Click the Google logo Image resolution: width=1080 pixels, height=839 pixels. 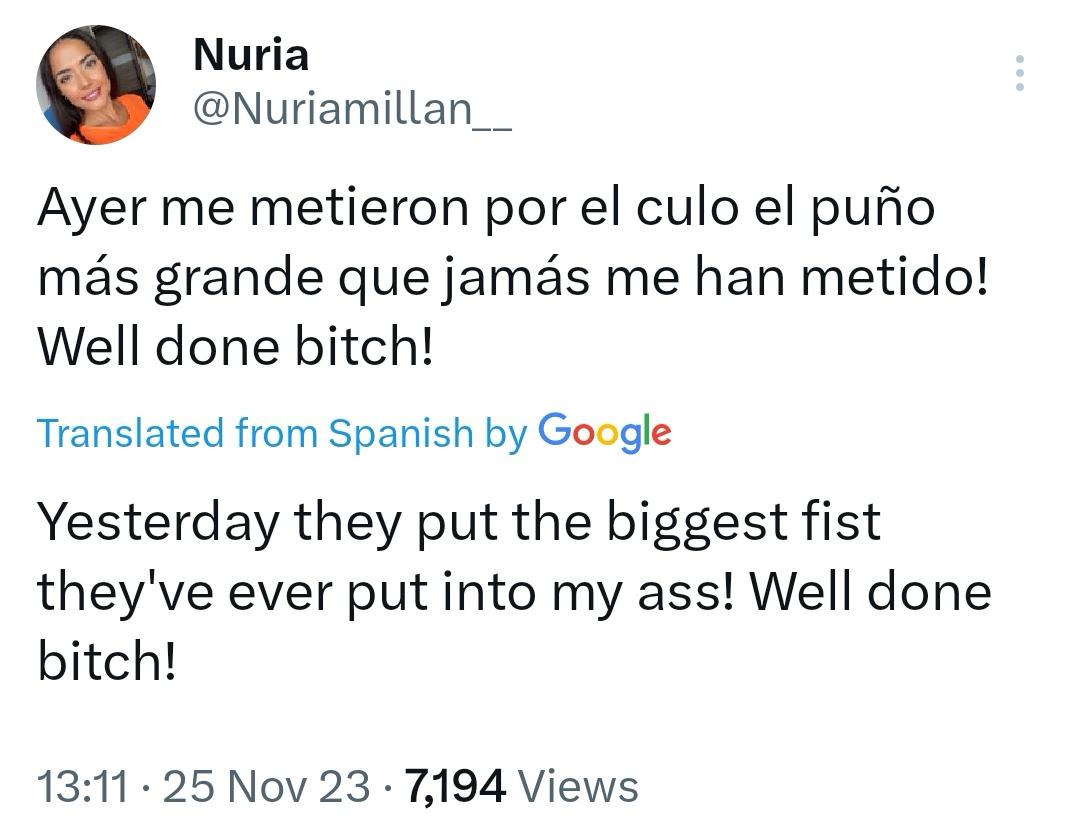604,432
